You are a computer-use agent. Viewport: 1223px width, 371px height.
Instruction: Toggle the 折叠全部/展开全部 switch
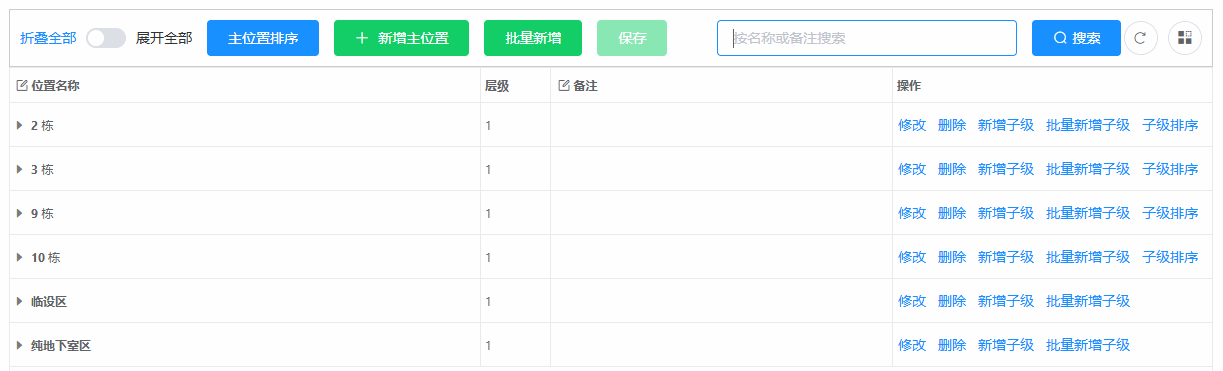tap(106, 38)
